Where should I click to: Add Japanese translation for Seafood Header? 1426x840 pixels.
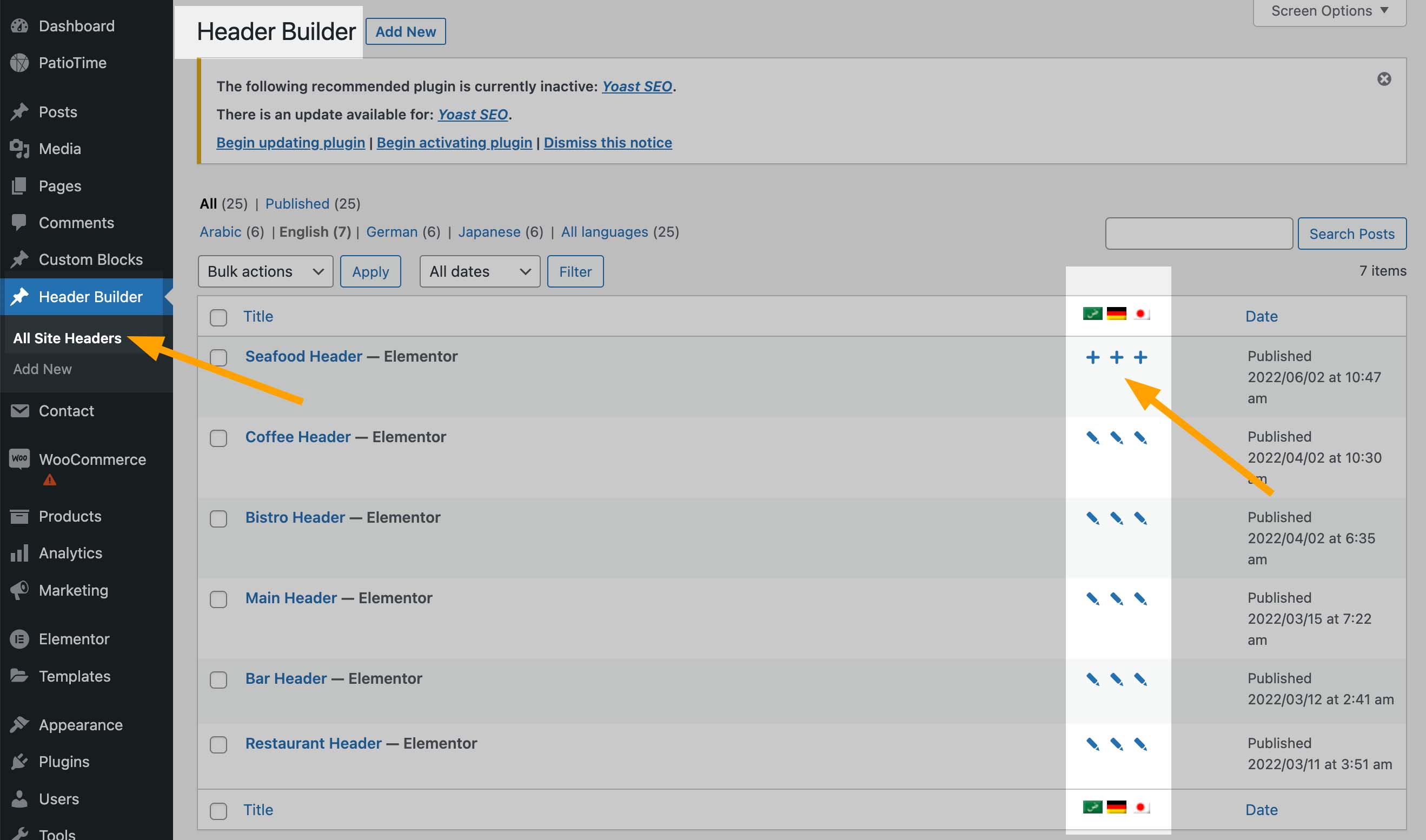[1140, 357]
